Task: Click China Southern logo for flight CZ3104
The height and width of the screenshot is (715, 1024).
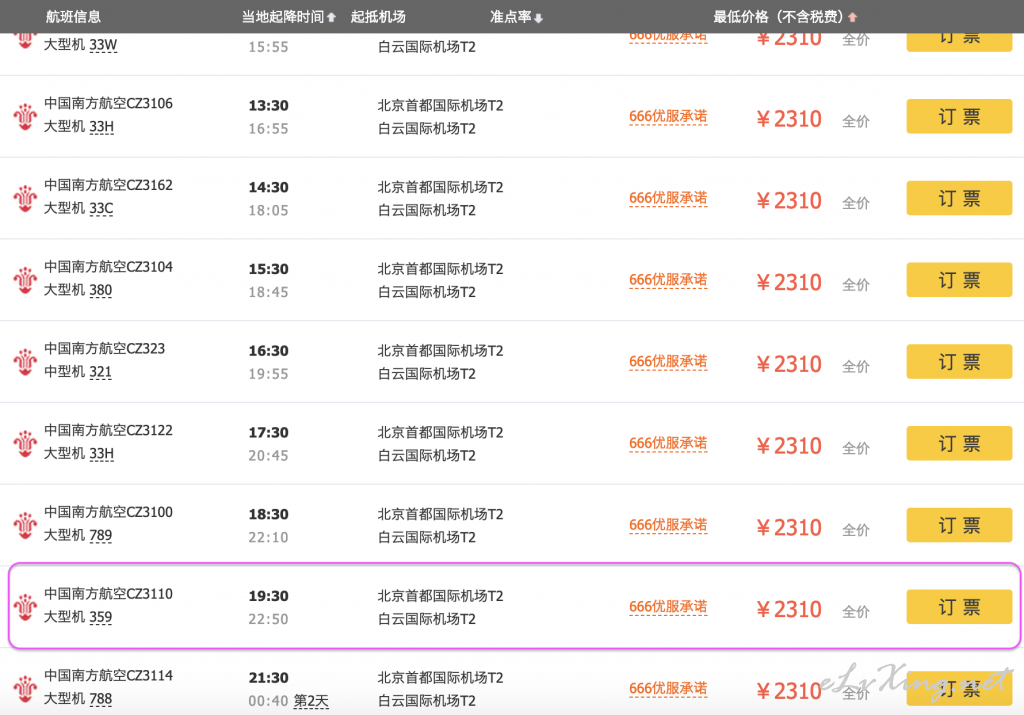Action: click(25, 279)
